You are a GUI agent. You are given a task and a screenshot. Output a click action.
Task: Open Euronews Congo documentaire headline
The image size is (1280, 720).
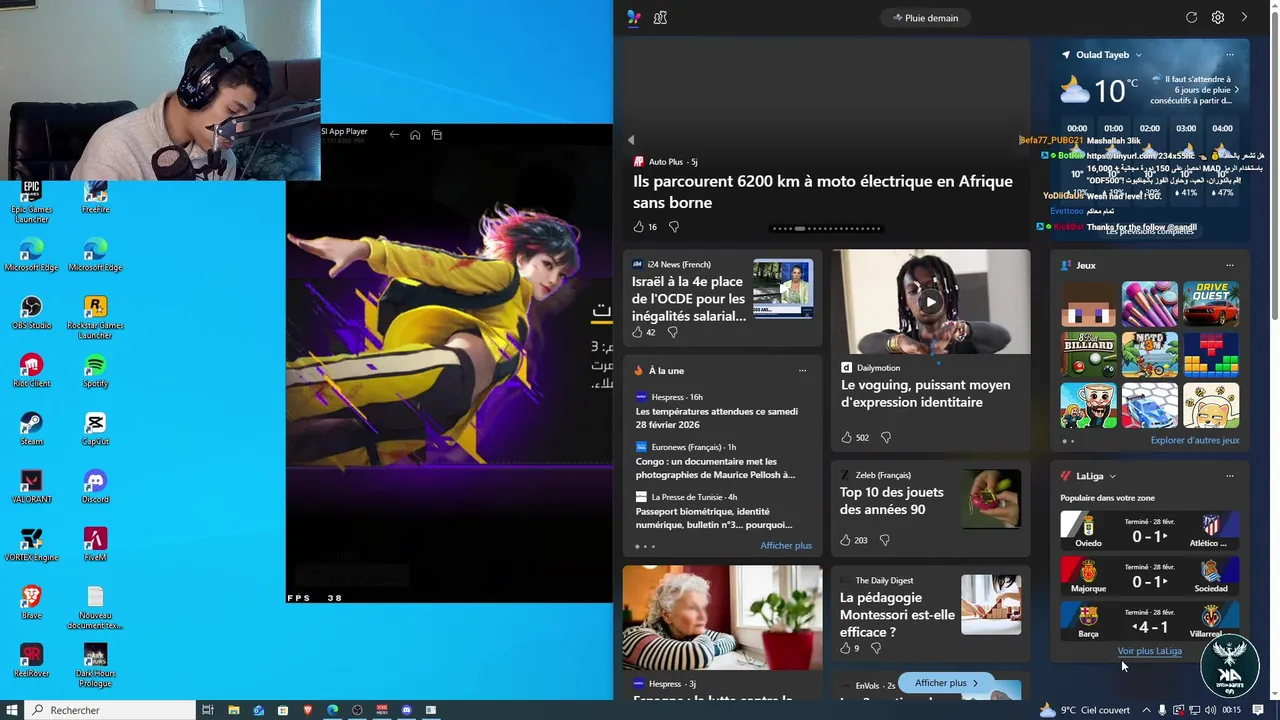click(x=716, y=468)
